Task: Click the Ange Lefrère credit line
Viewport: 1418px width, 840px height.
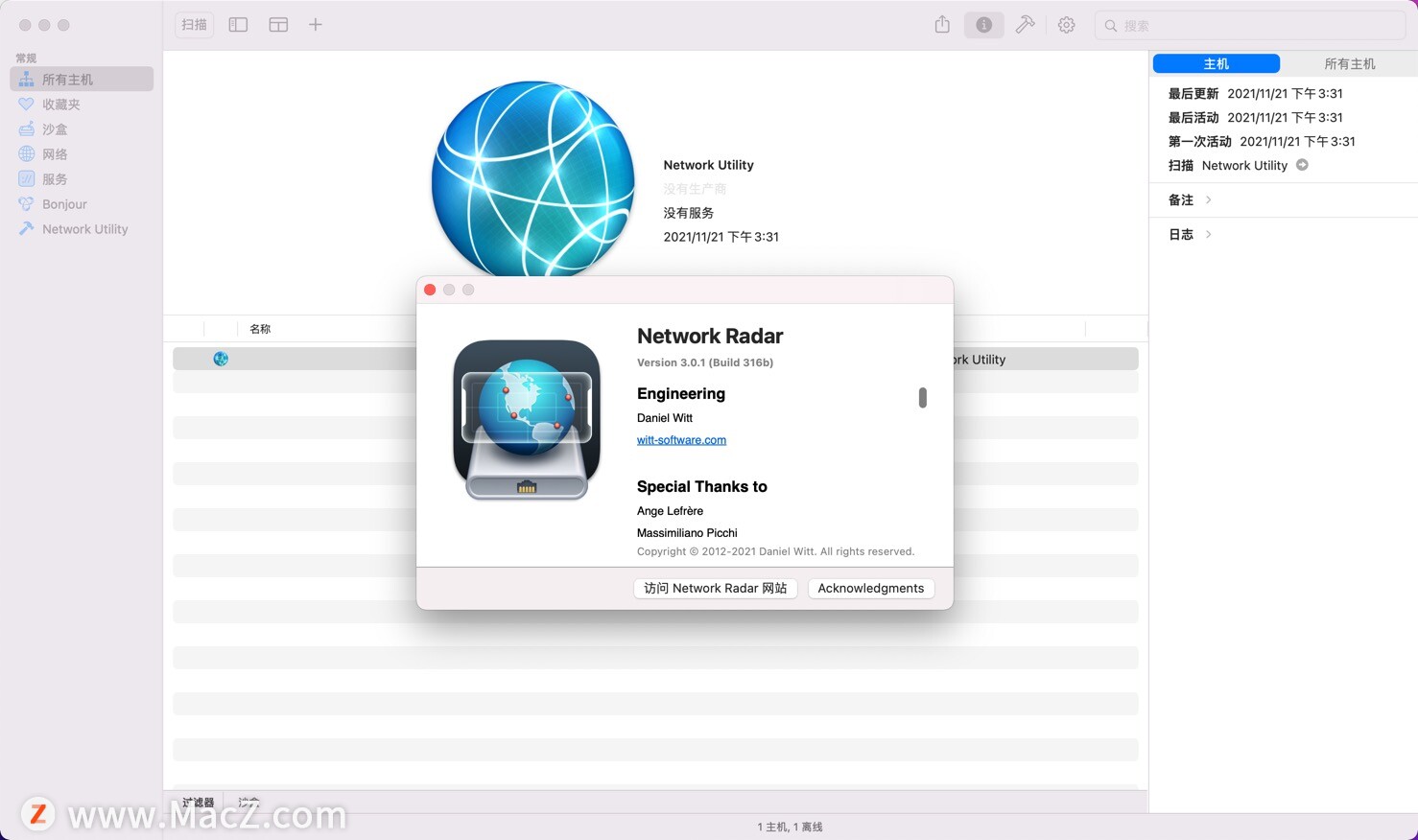Action: 670,511
